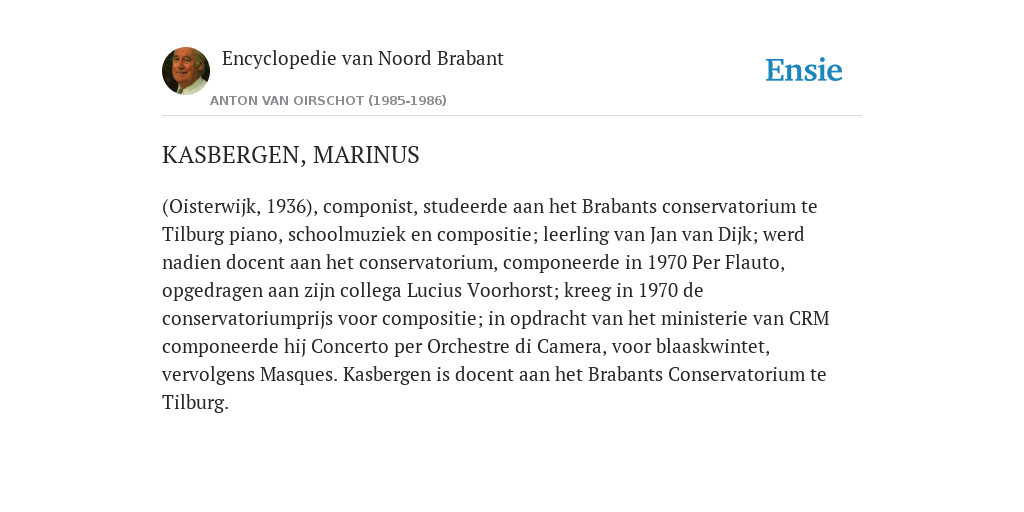Click the horizontal divider below the header
1024x512 pixels.
(512, 116)
